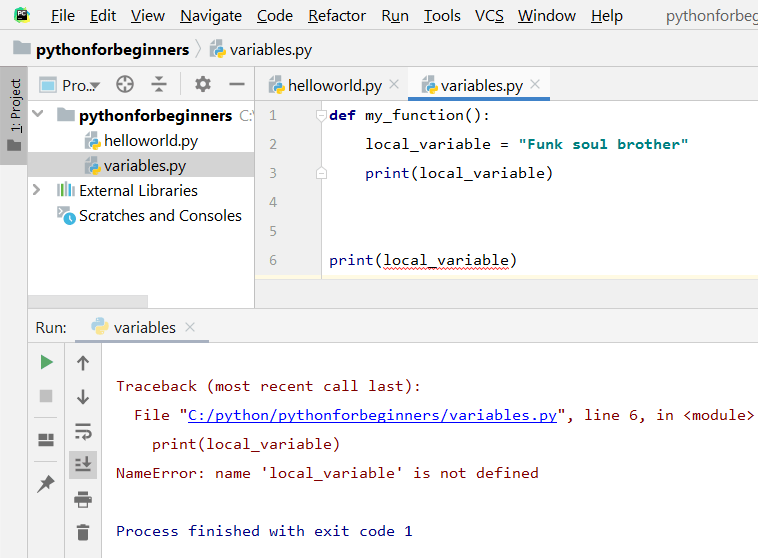Click the Print console output icon
Screen dimensions: 758x558
point(83,499)
